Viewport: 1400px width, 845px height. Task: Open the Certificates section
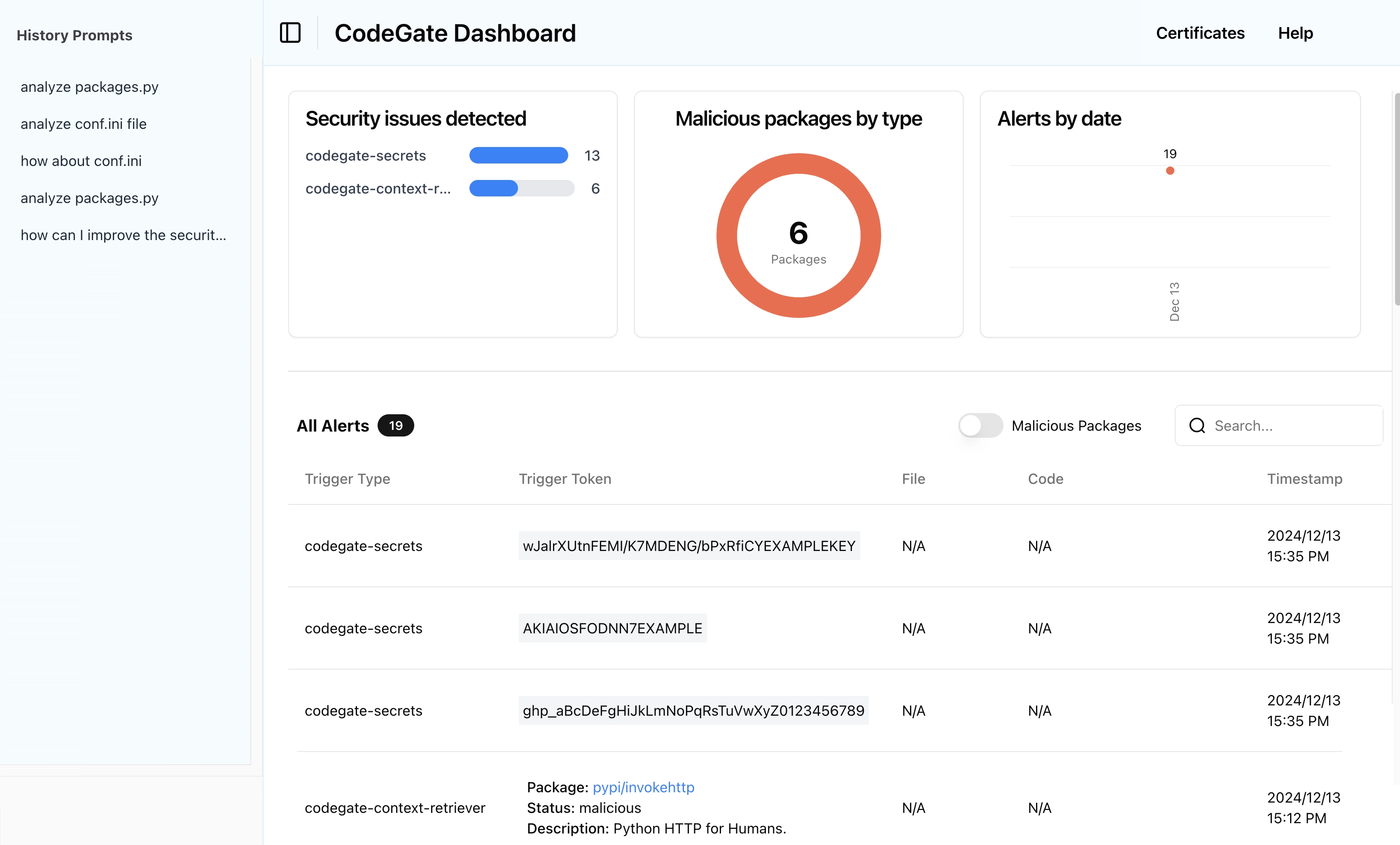point(1199,32)
